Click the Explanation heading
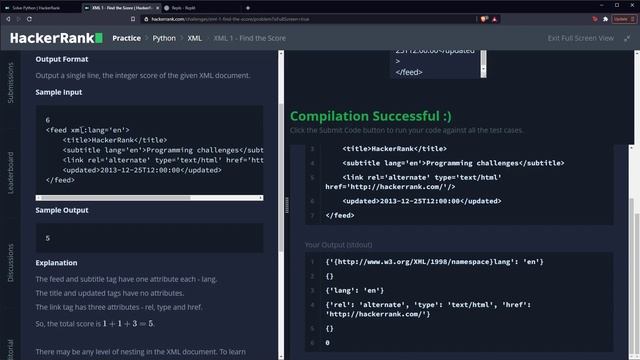Screen dimensions: 640x360 point(56,263)
